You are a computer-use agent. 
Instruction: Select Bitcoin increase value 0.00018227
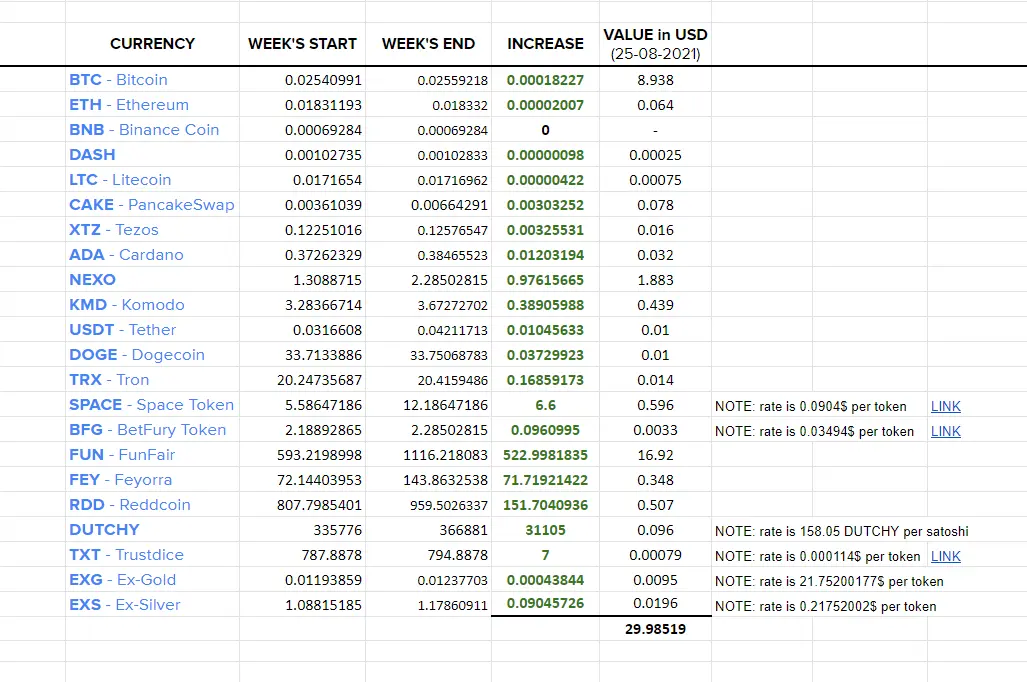545,80
